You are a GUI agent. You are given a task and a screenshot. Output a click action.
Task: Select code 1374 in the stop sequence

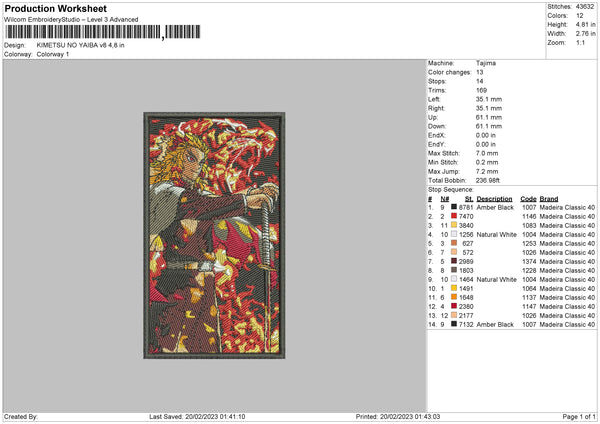pos(529,261)
